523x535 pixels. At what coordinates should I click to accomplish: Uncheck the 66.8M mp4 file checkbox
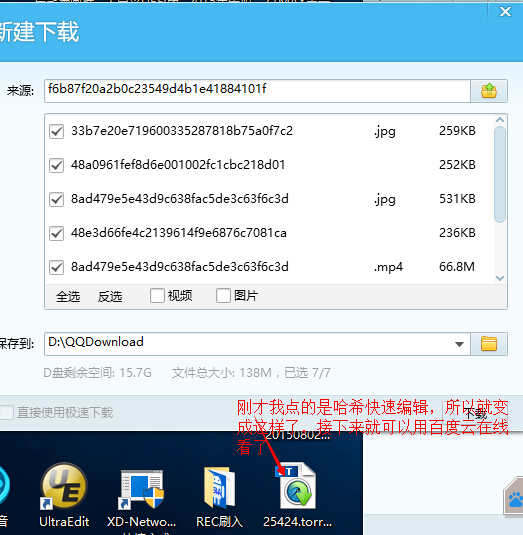pos(56,267)
